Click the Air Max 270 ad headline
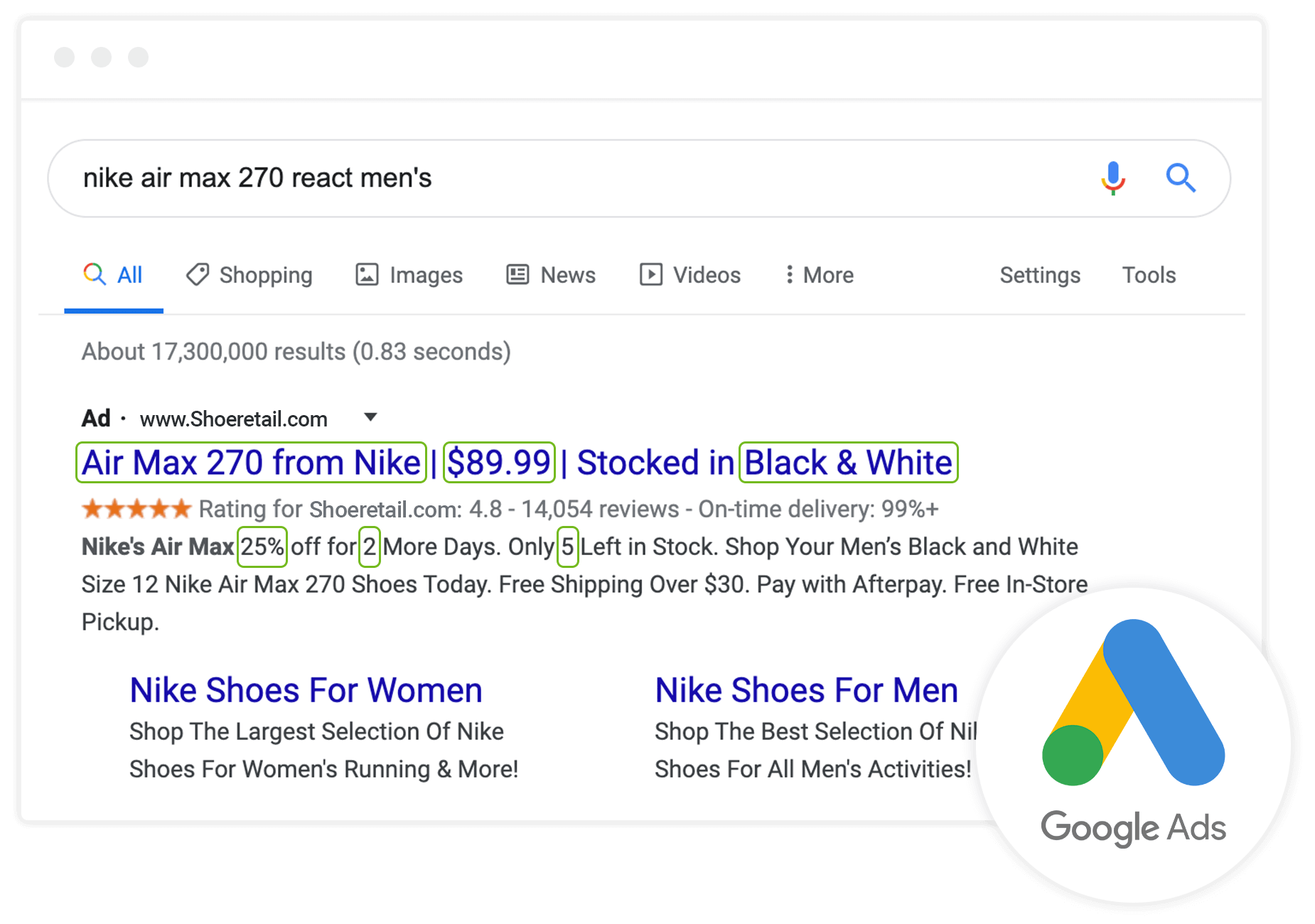The image size is (1315, 924). (250, 463)
